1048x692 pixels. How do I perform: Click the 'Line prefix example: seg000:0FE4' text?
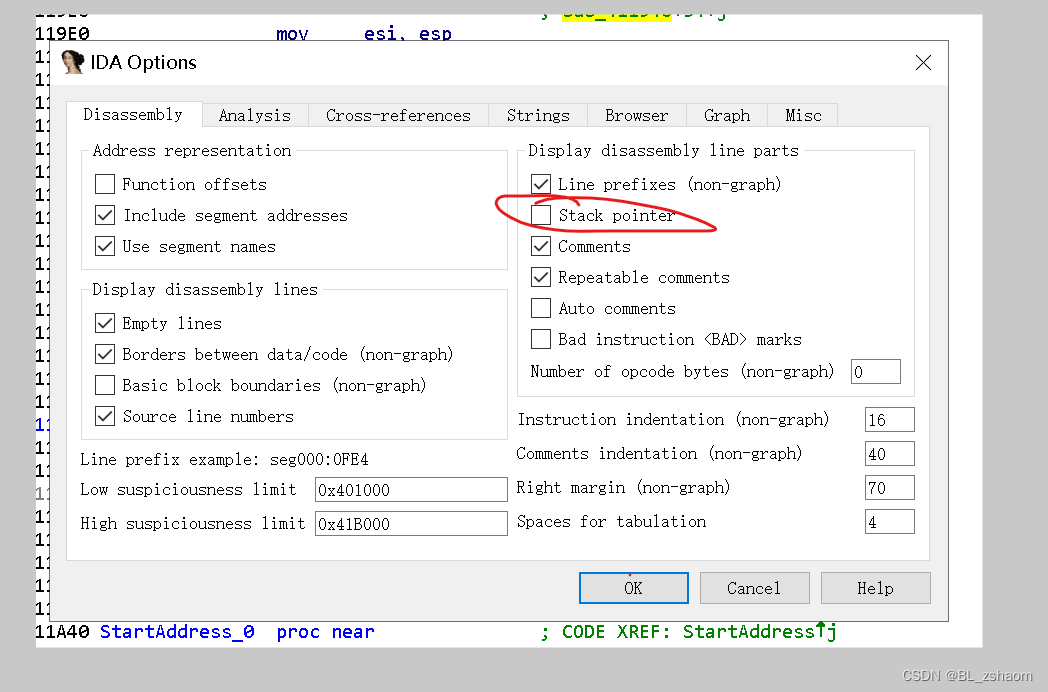coord(224,460)
